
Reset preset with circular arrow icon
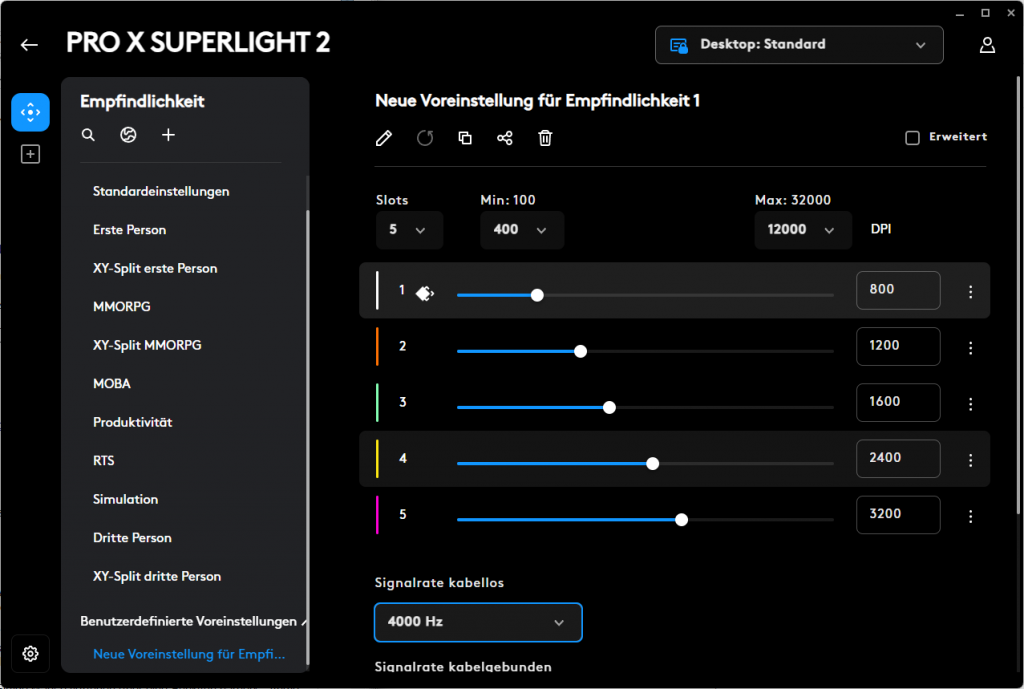tap(425, 138)
